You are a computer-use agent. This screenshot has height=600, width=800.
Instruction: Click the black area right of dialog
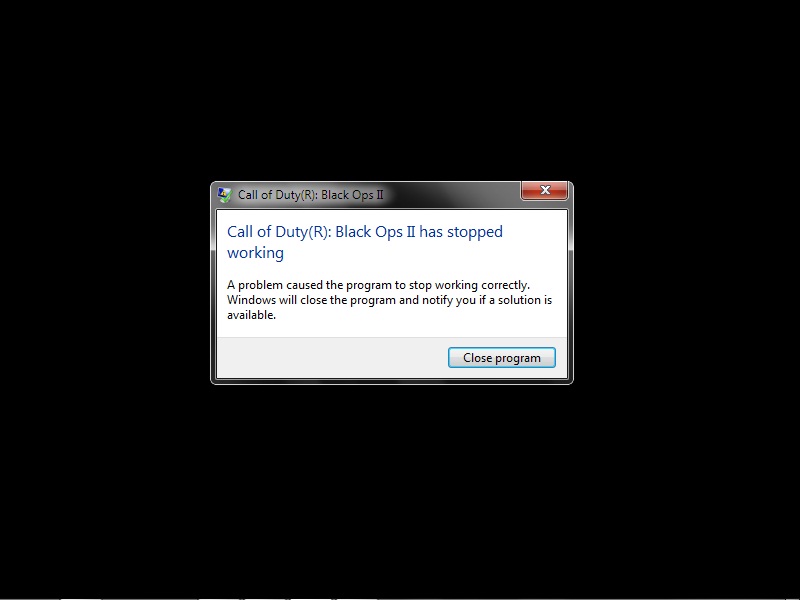[686, 283]
